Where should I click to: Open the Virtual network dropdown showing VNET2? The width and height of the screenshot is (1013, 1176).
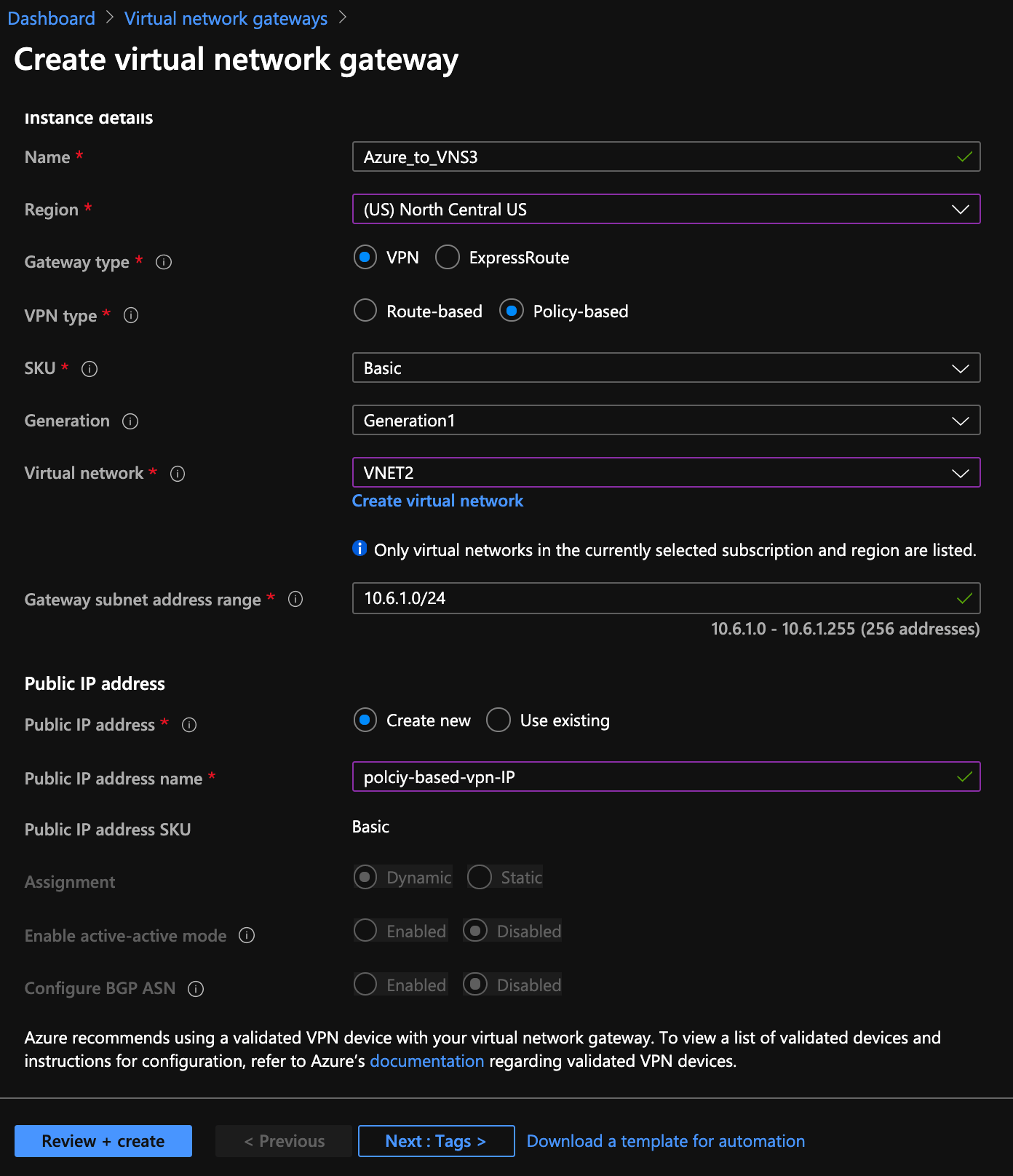(667, 472)
